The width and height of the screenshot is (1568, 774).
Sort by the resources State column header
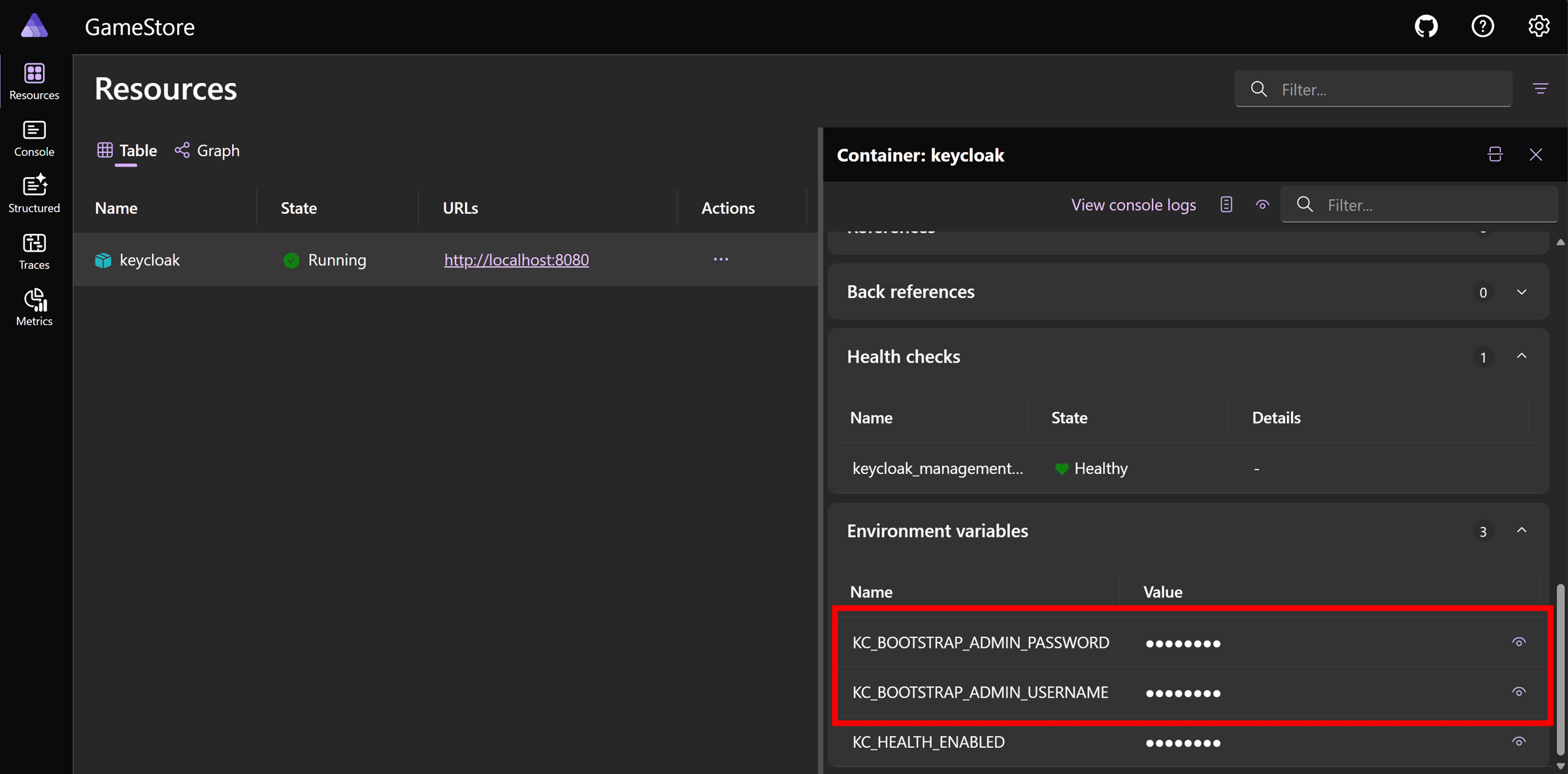click(299, 208)
